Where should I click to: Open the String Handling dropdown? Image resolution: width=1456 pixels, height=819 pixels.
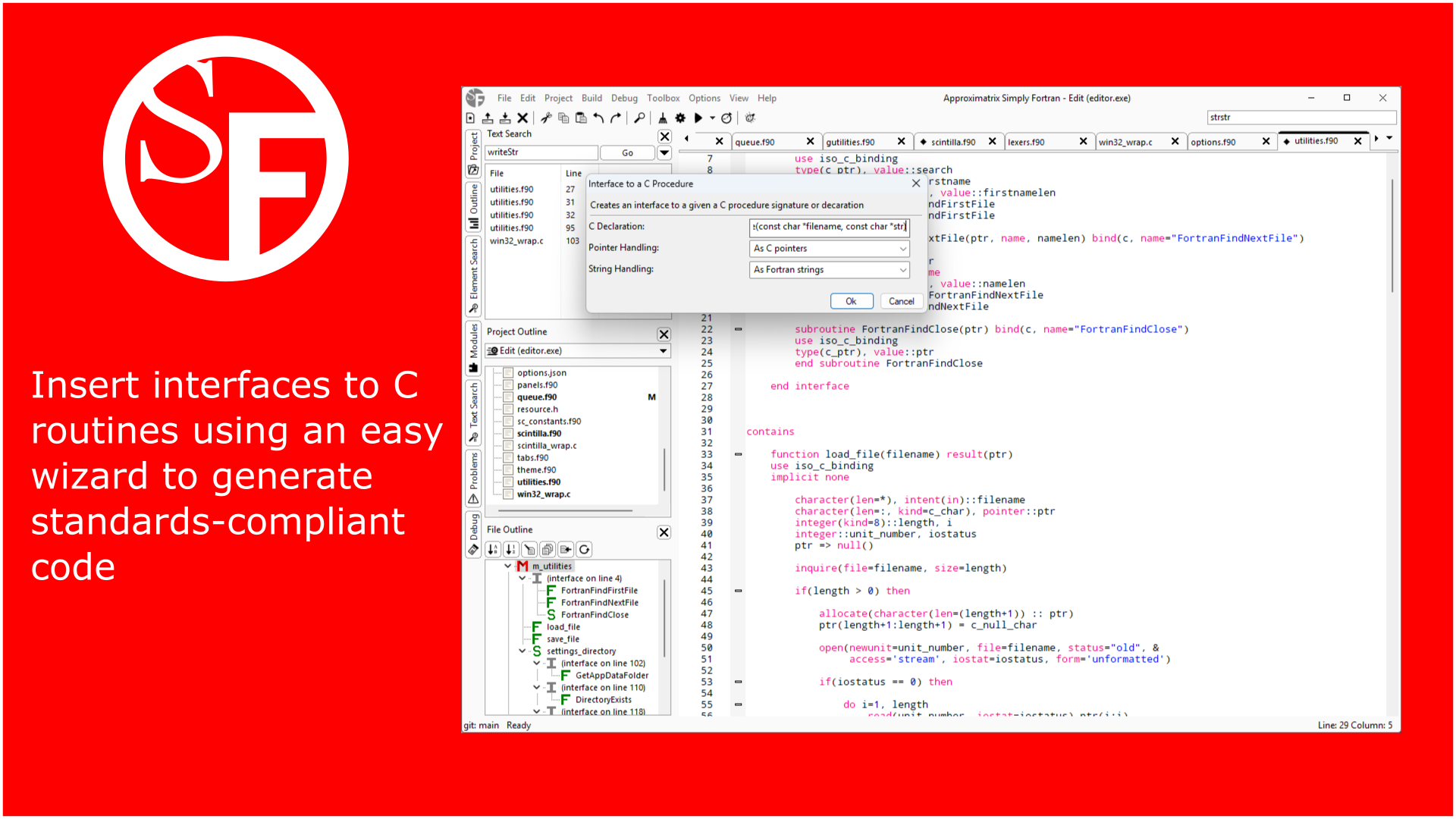[x=829, y=270]
